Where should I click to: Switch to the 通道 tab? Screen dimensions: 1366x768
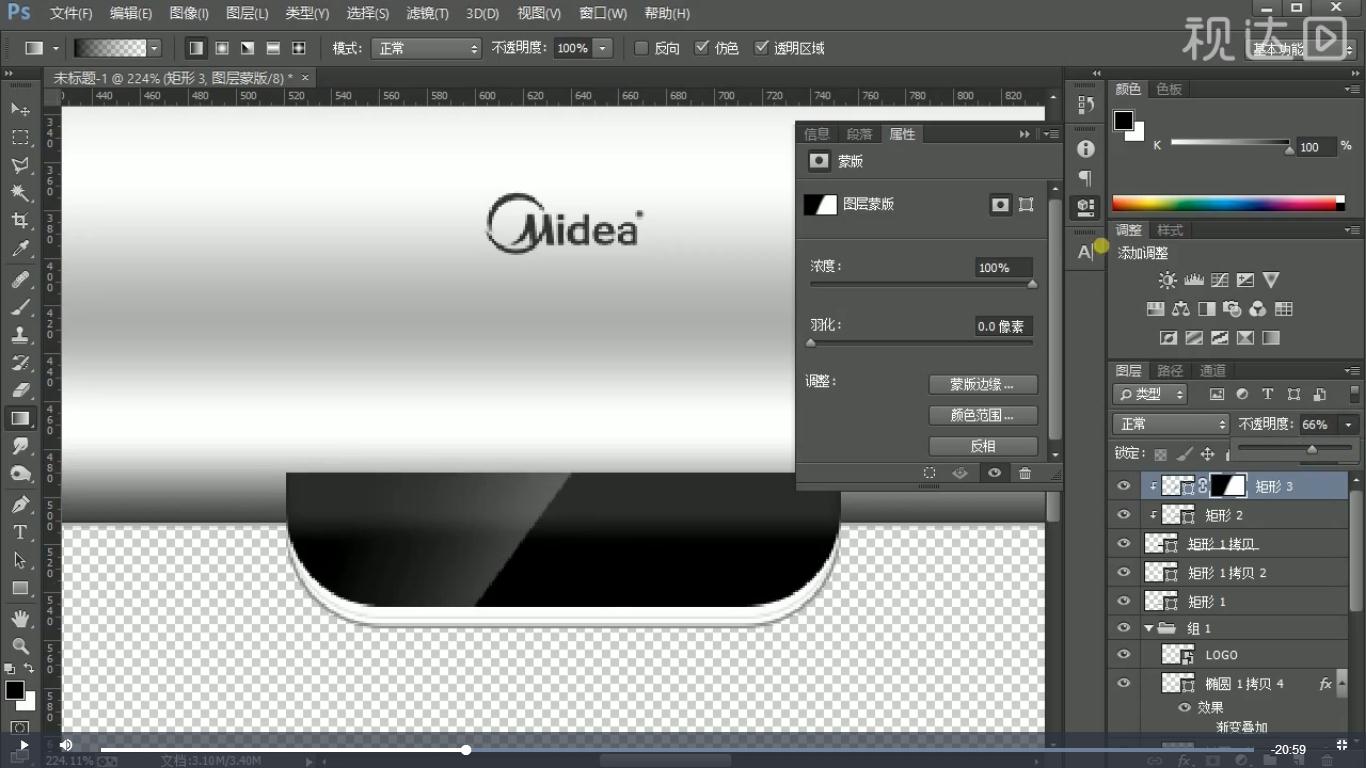tap(1212, 371)
